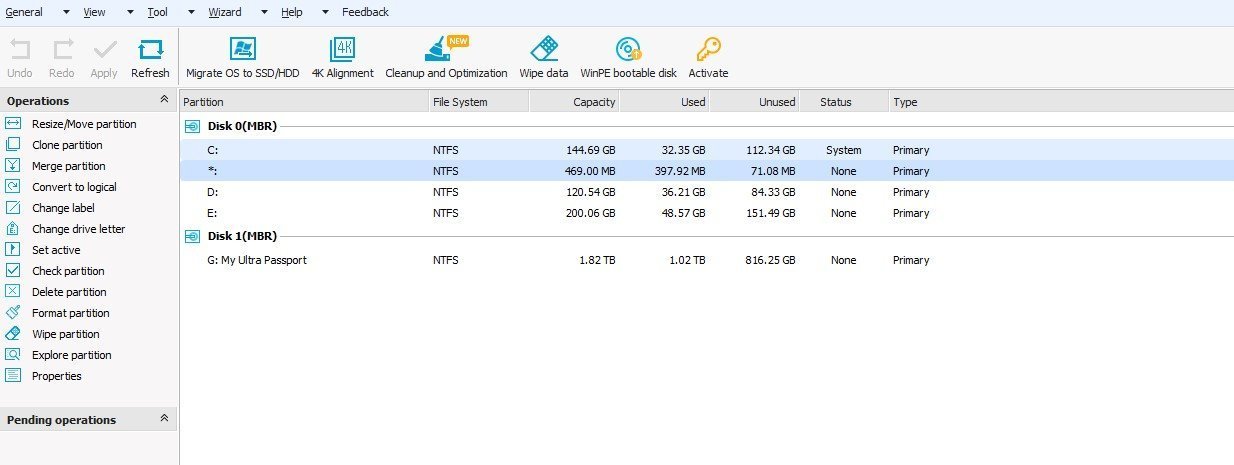Open the Help menu
Viewport: 1234px width, 465px height.
pos(292,12)
